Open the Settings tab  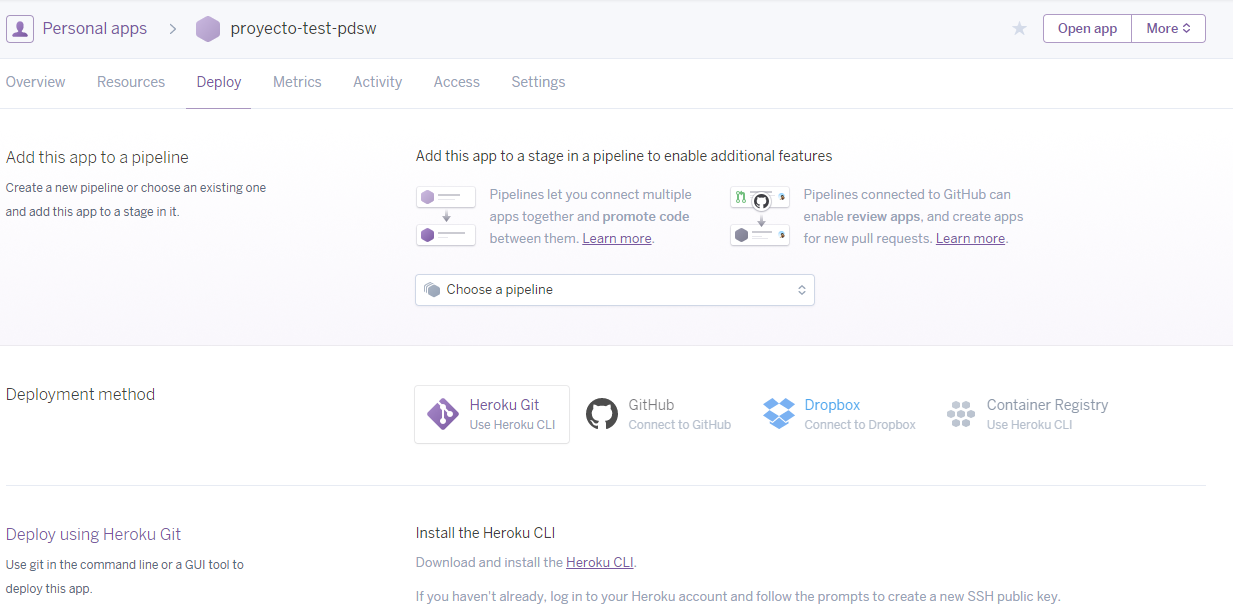coord(538,82)
